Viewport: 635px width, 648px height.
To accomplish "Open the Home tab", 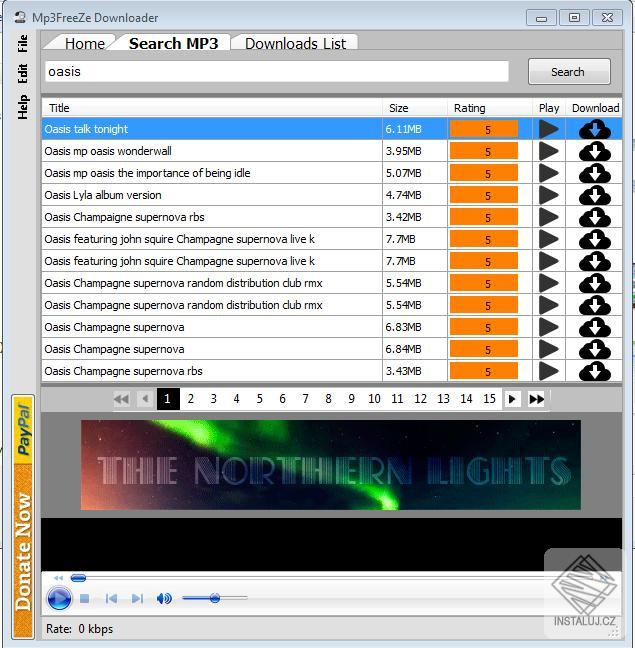I will 85,43.
